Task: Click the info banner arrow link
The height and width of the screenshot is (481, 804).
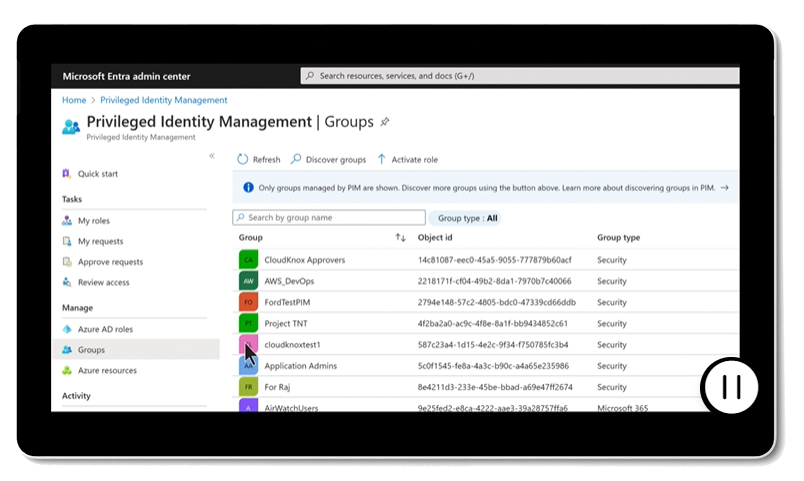Action: [x=724, y=187]
